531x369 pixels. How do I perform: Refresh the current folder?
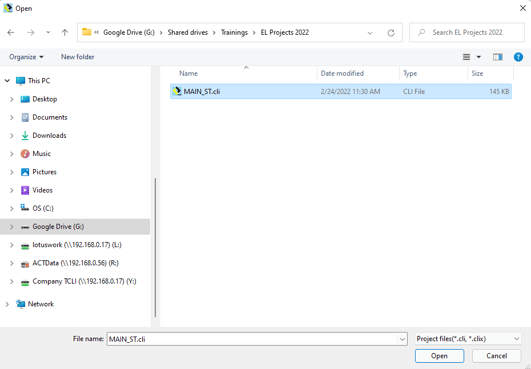[x=391, y=33]
